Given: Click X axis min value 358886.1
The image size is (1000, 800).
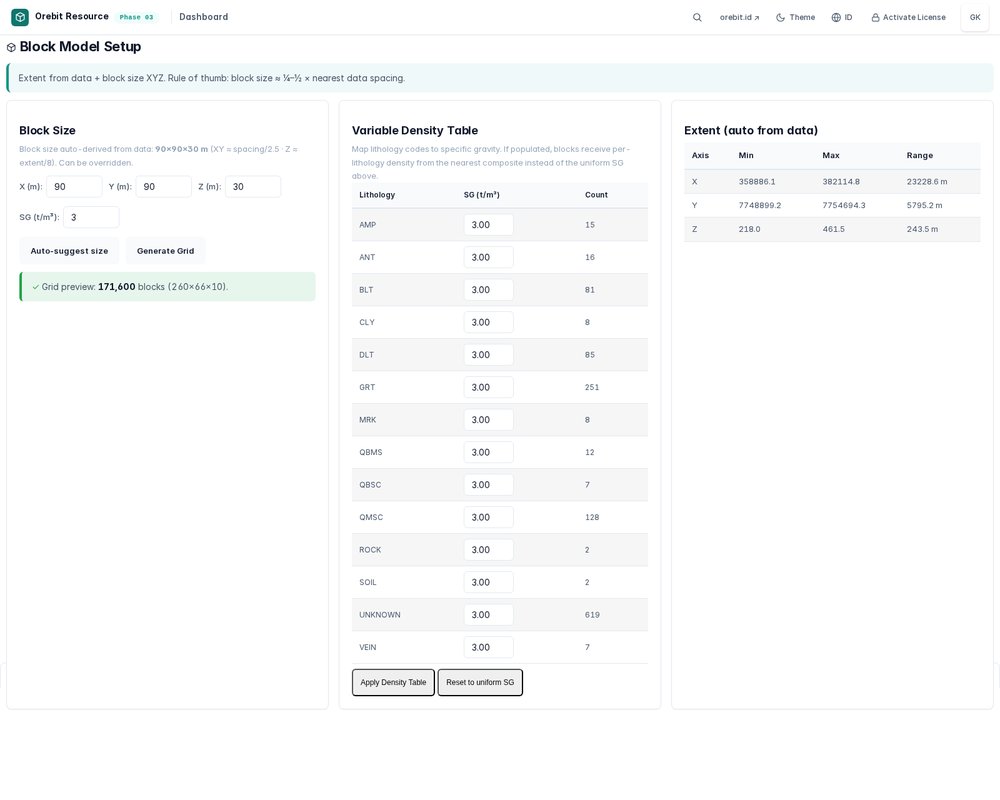Looking at the screenshot, I should pos(757,182).
